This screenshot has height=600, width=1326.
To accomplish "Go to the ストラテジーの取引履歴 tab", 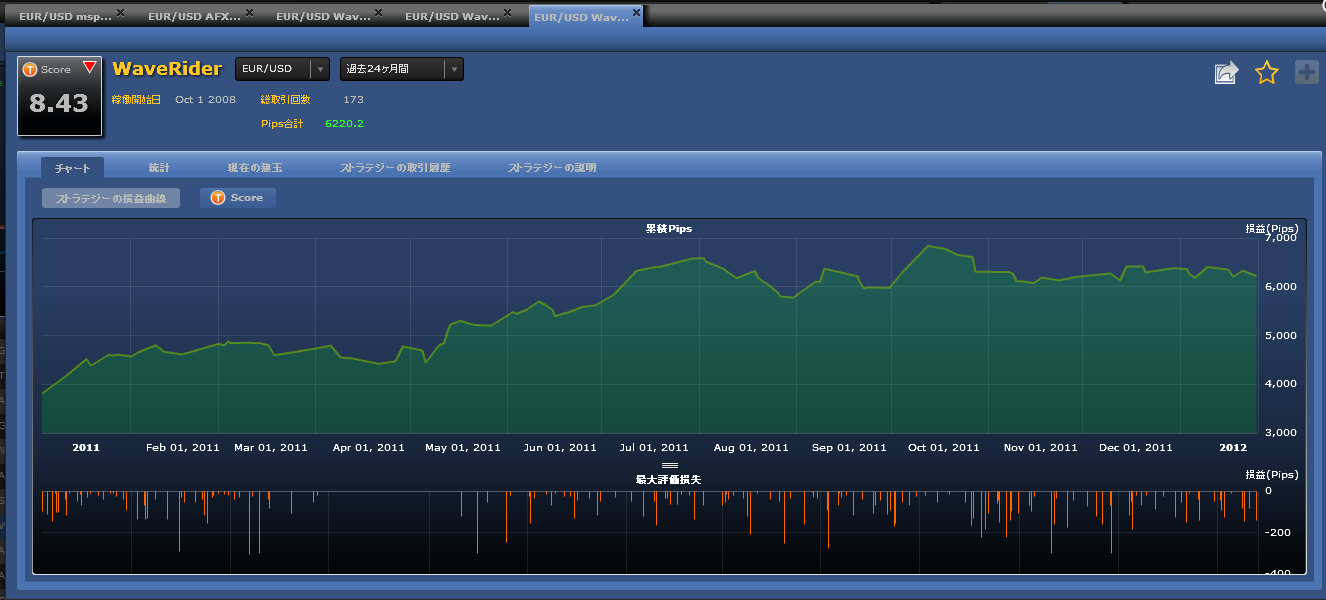I will point(395,168).
